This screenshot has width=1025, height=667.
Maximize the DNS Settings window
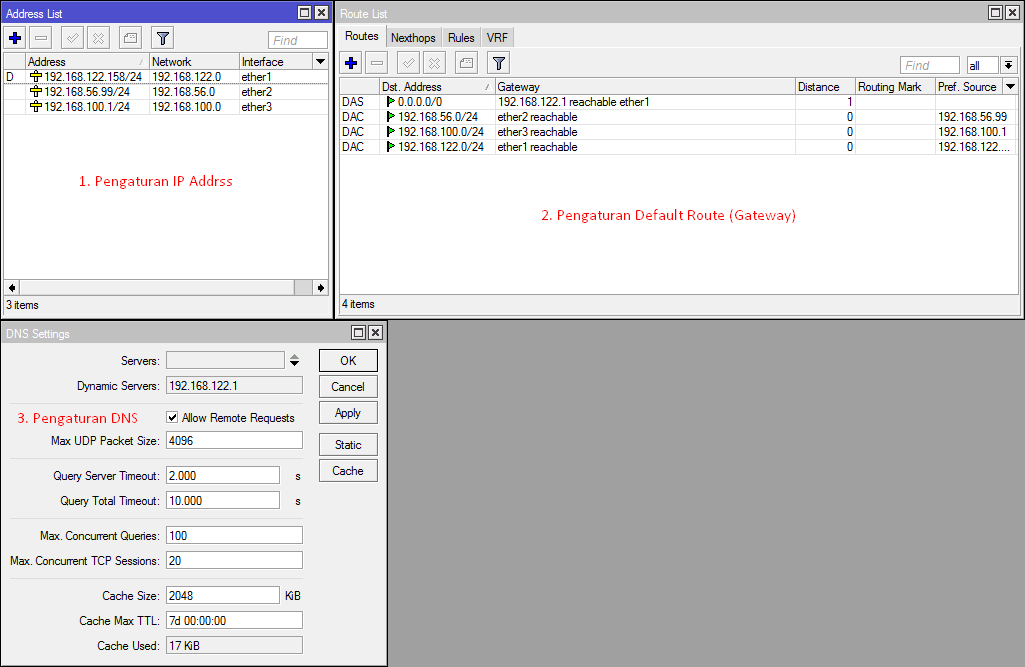point(358,332)
